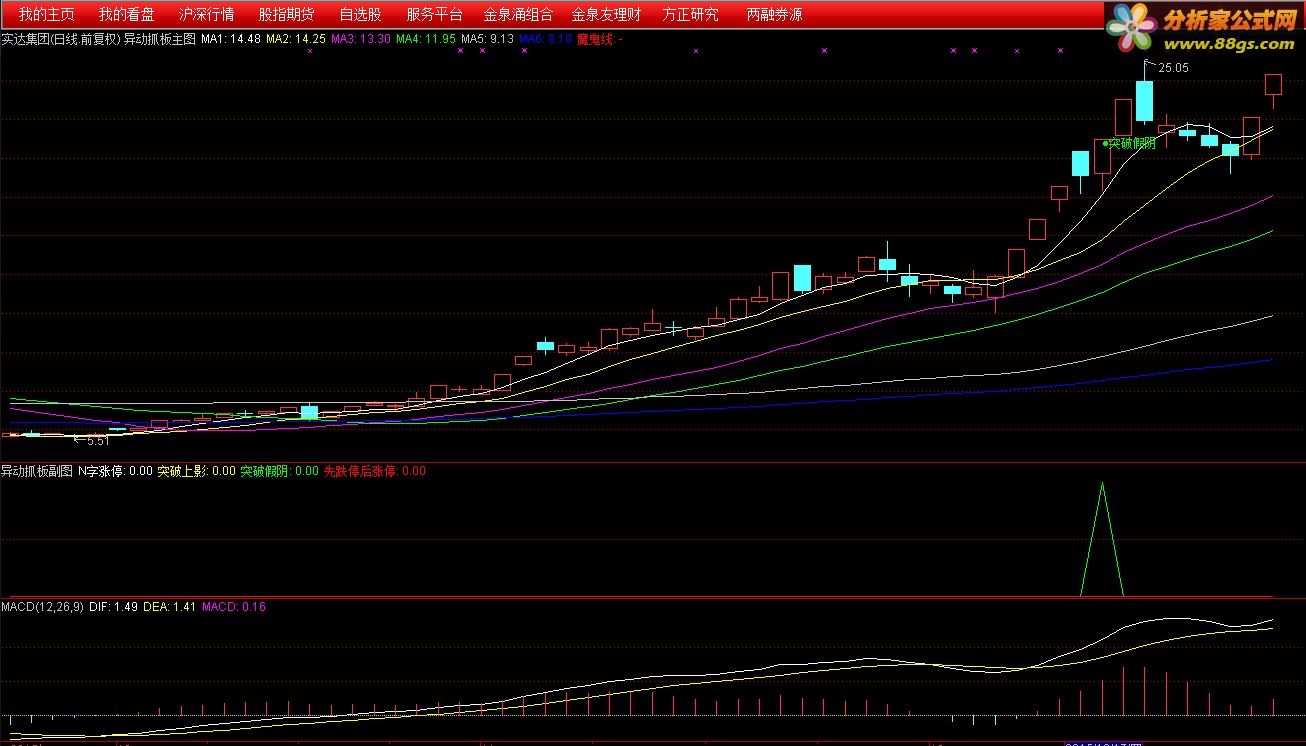Click the 异动抓板主图 indicator name

160,39
